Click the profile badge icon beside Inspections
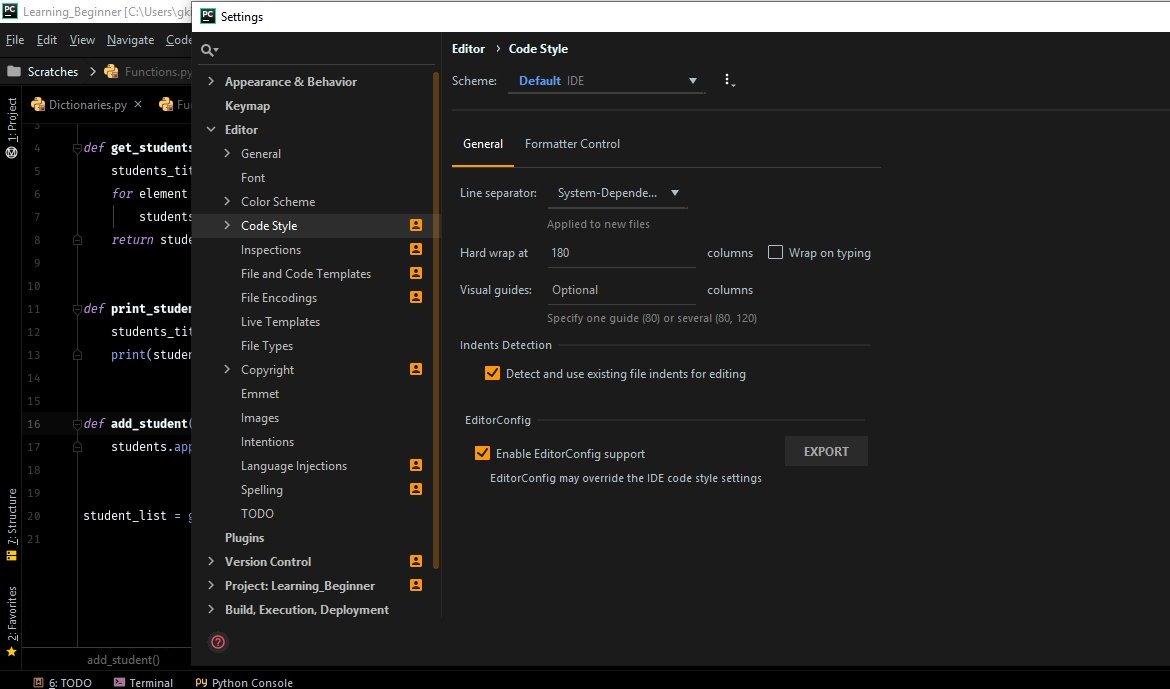The width and height of the screenshot is (1170, 689). click(x=416, y=250)
